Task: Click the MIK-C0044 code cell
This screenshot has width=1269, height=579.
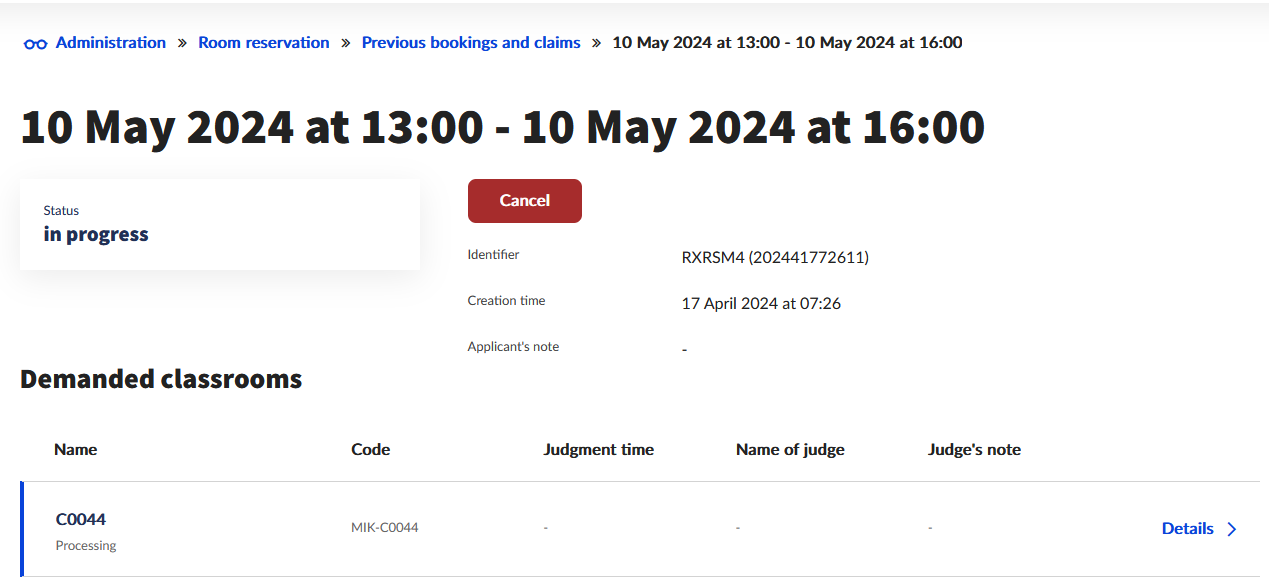Action: [x=385, y=528]
